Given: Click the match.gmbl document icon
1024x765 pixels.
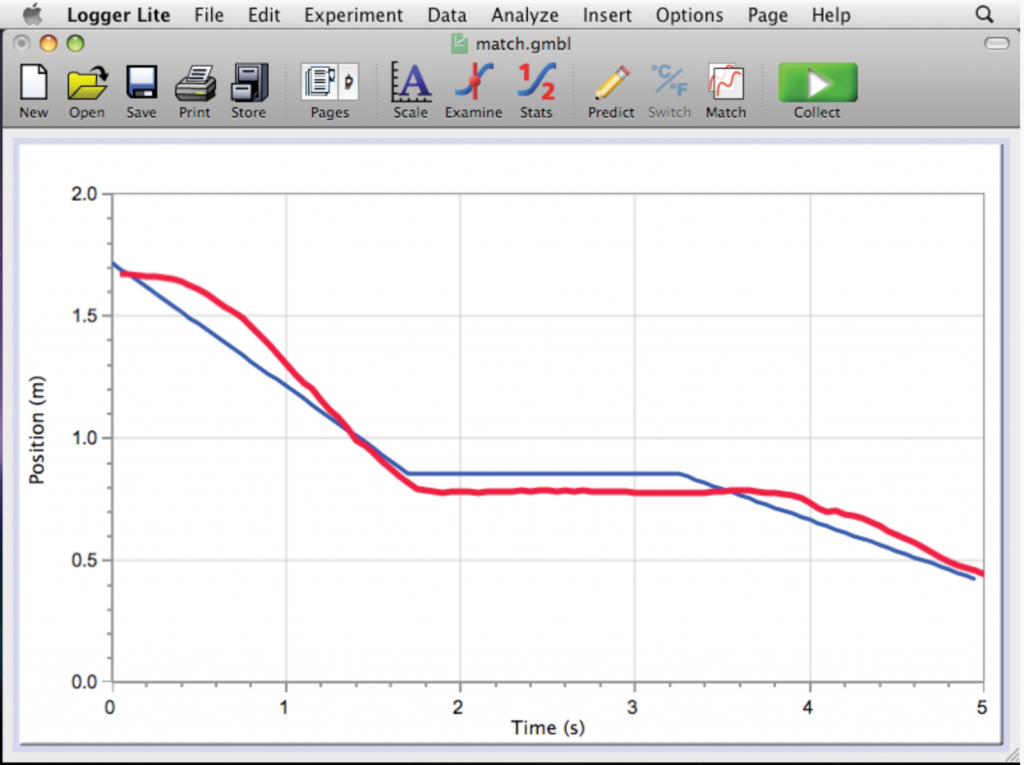Looking at the screenshot, I should click(x=461, y=44).
